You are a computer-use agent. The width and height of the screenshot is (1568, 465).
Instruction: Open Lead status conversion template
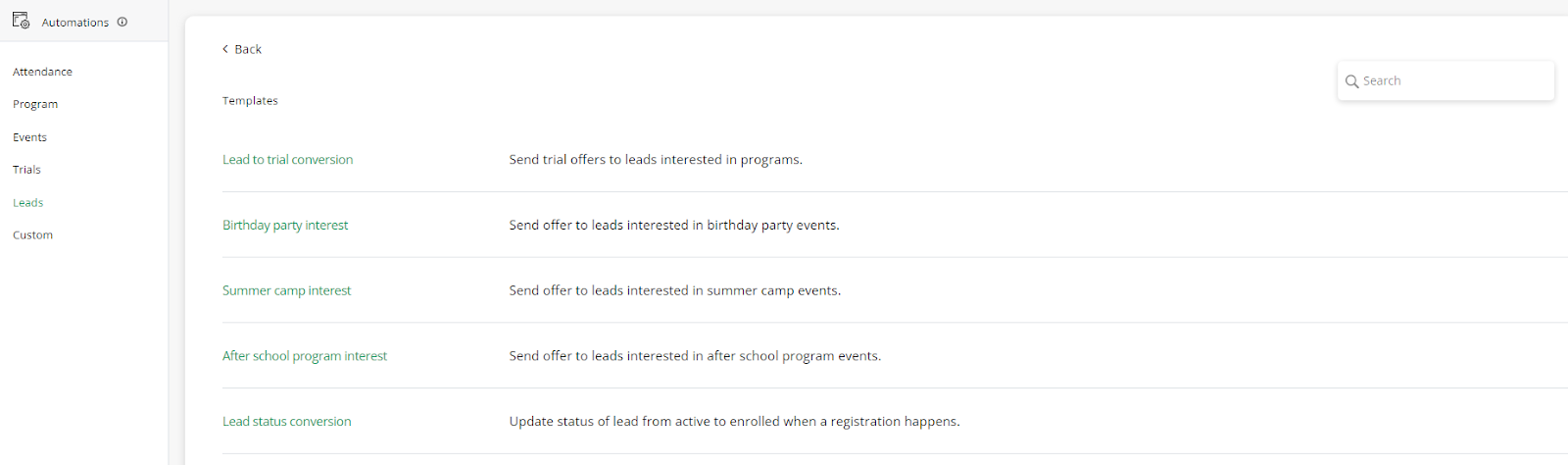click(286, 422)
